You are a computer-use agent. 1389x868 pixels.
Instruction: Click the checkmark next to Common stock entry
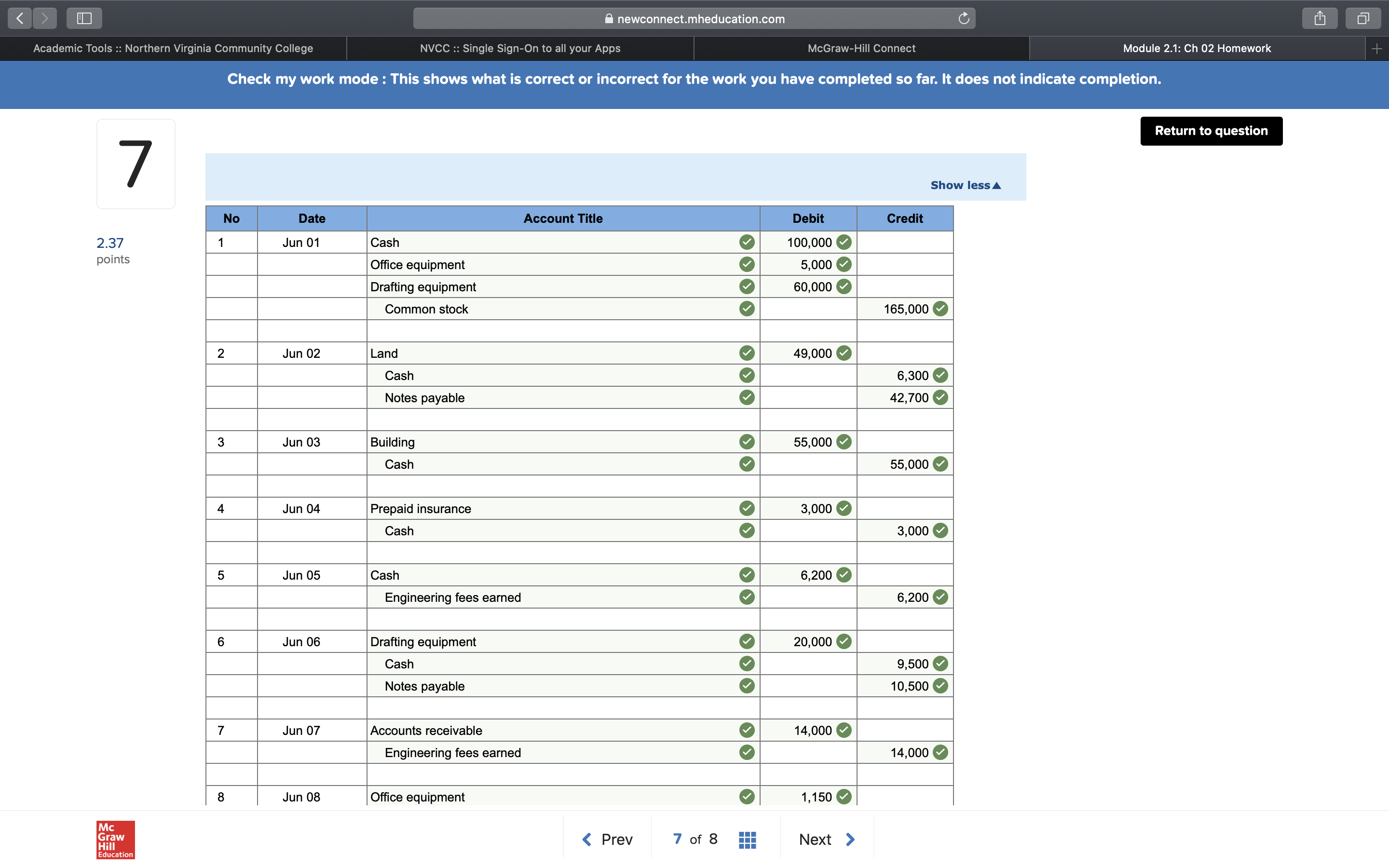(x=746, y=308)
